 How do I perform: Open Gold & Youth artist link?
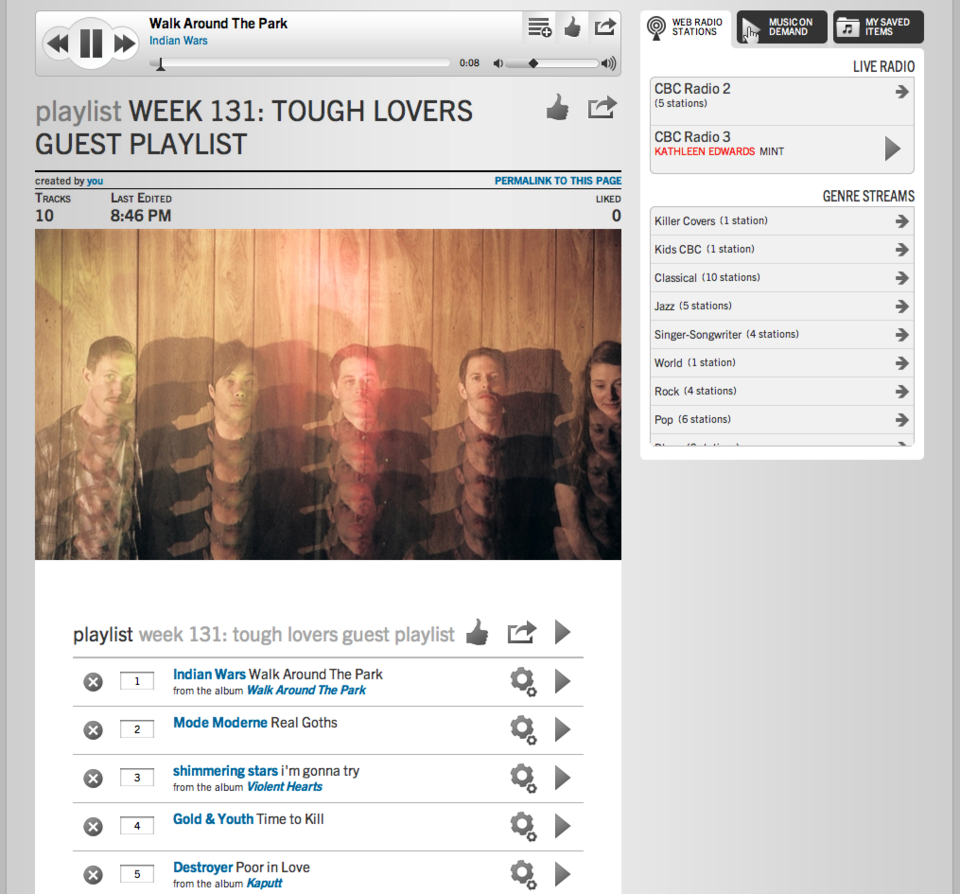213,819
